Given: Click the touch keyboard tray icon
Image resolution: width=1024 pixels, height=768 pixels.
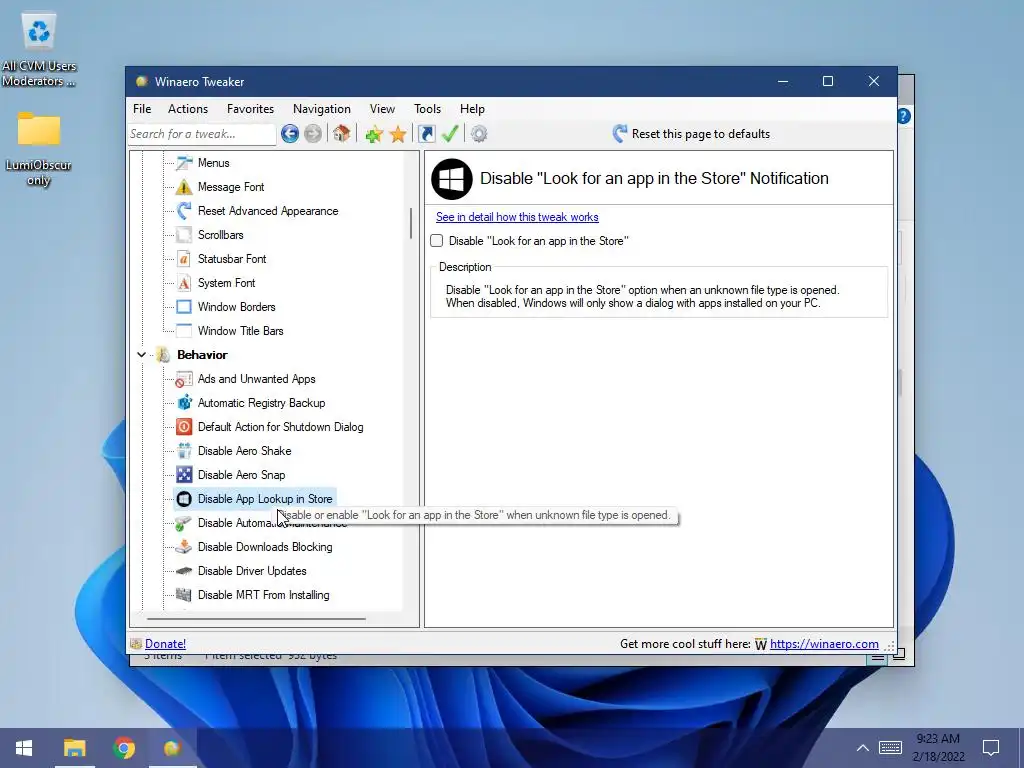Looking at the screenshot, I should pyautogui.click(x=890, y=748).
